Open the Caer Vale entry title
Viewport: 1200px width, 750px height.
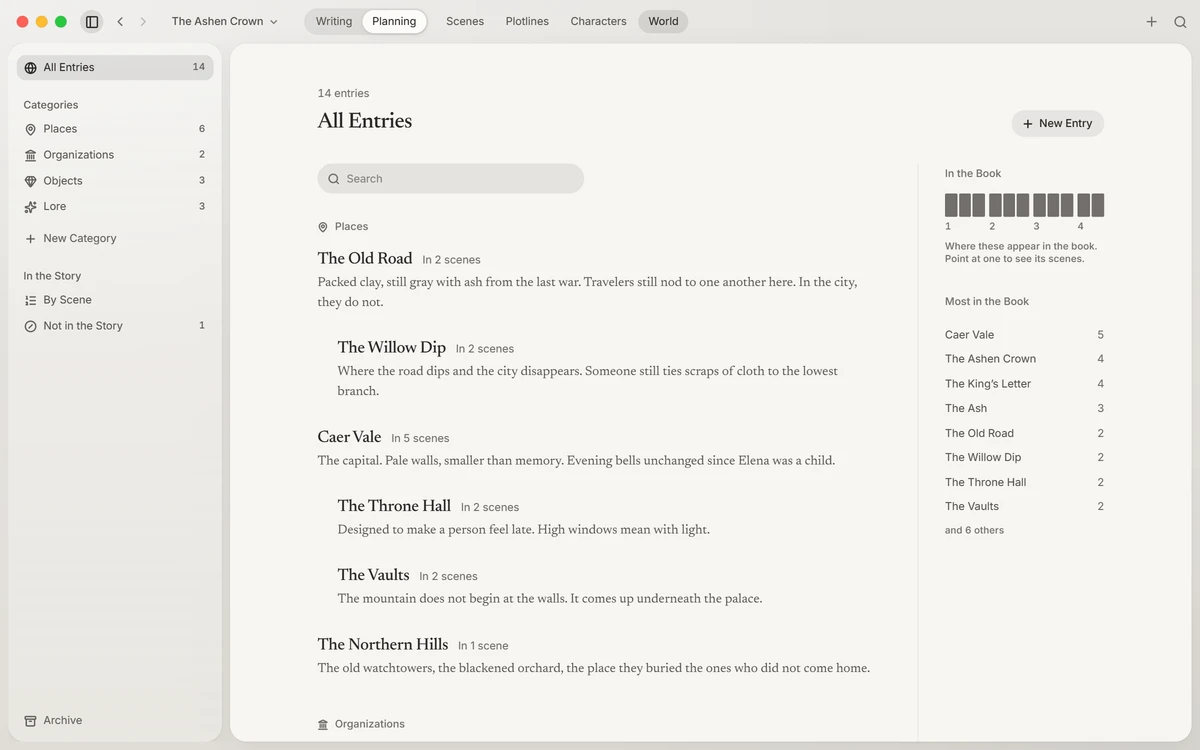[x=350, y=437]
